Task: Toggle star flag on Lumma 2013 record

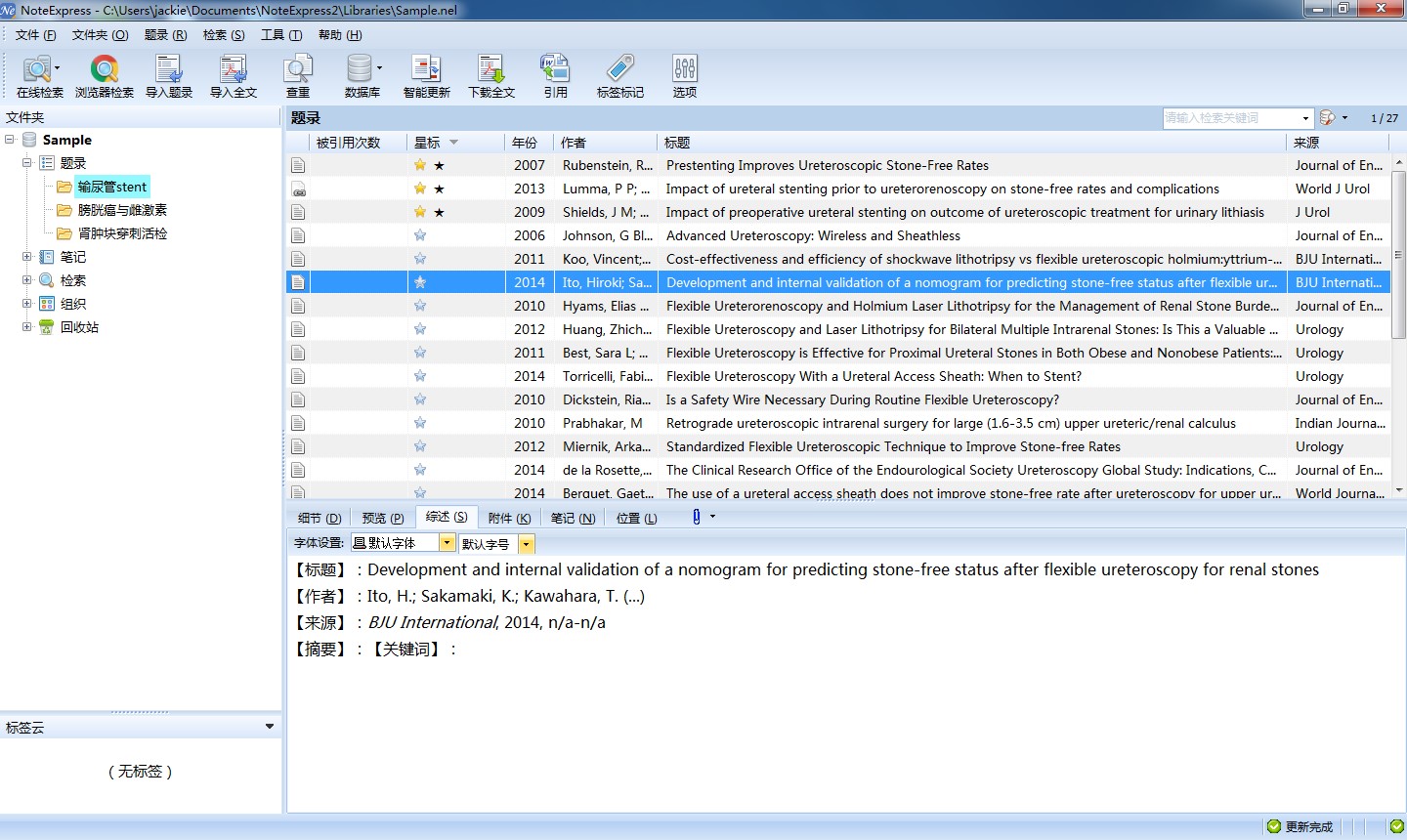Action: [420, 189]
